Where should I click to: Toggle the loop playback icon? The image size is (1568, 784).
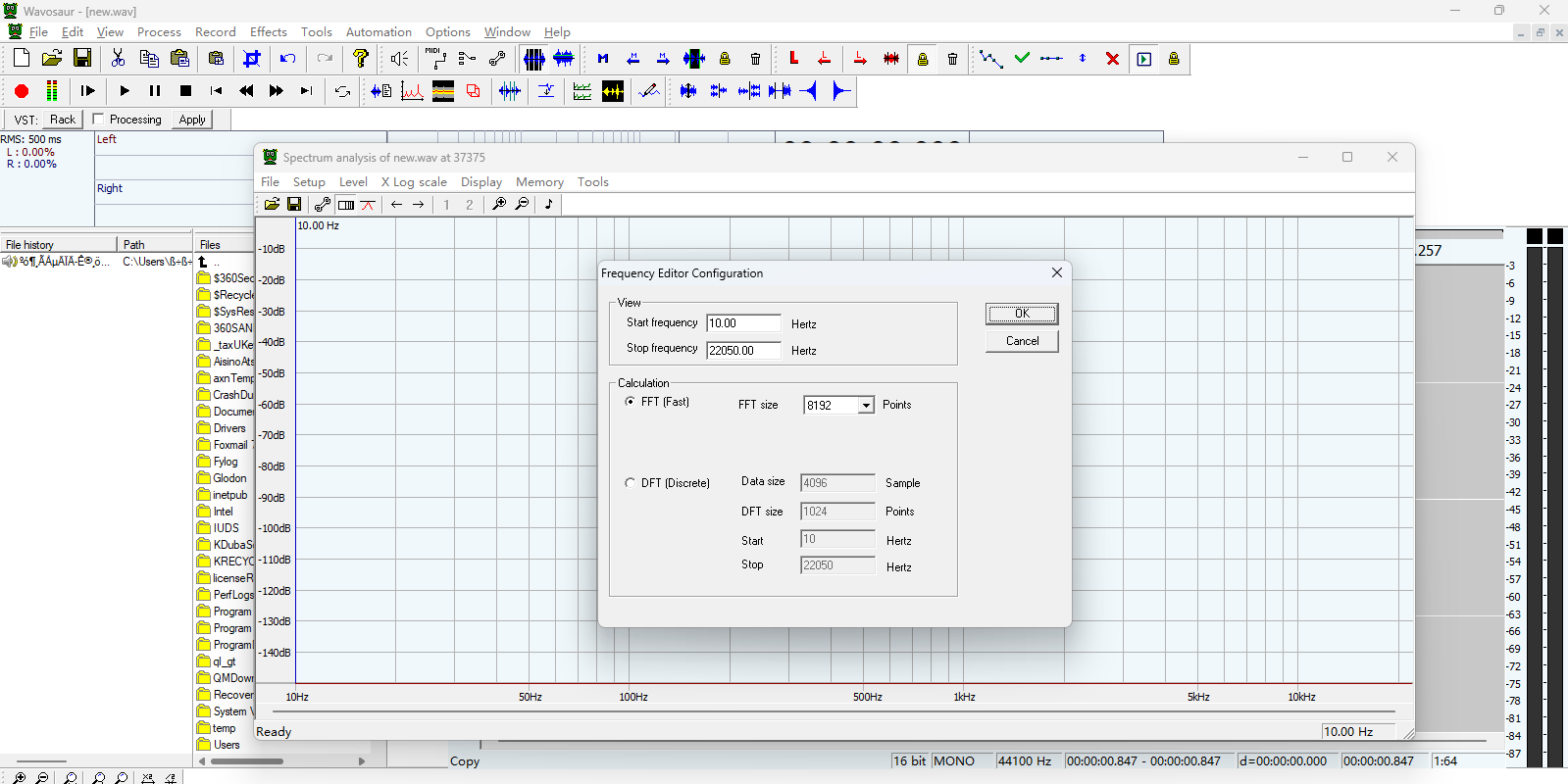(342, 91)
